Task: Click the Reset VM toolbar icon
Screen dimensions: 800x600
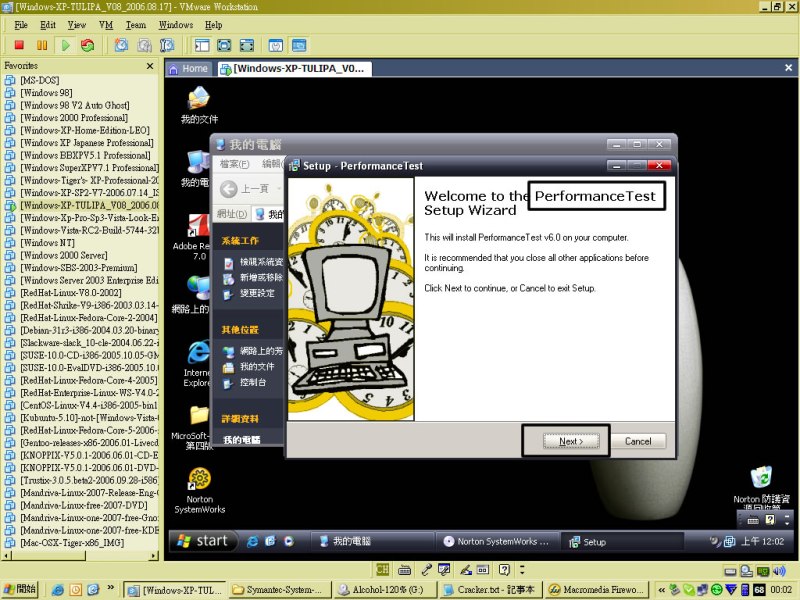Action: tap(88, 45)
